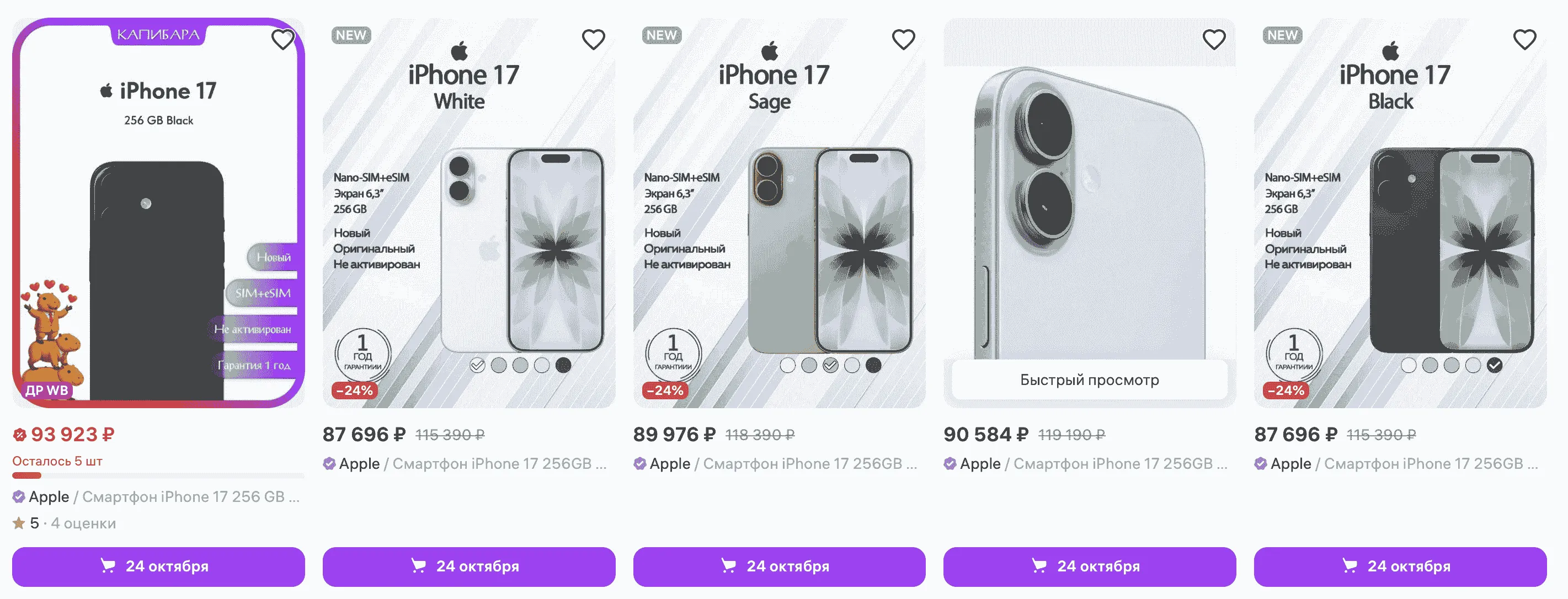Select black color dot on iPhone 17 White card

pyautogui.click(x=564, y=365)
